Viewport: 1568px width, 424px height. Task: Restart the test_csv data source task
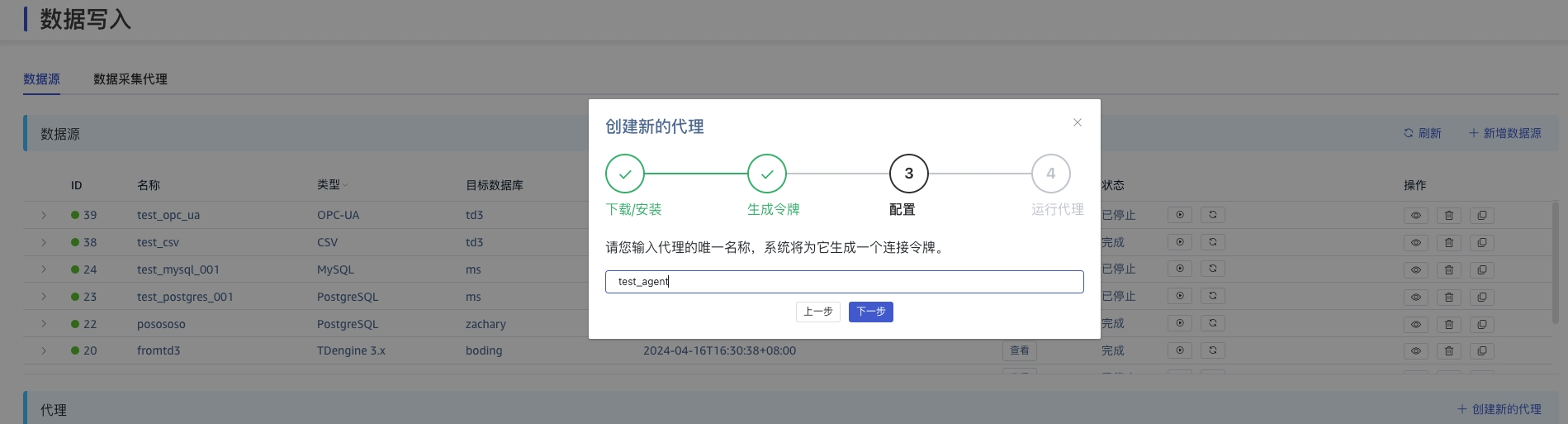pos(1212,242)
